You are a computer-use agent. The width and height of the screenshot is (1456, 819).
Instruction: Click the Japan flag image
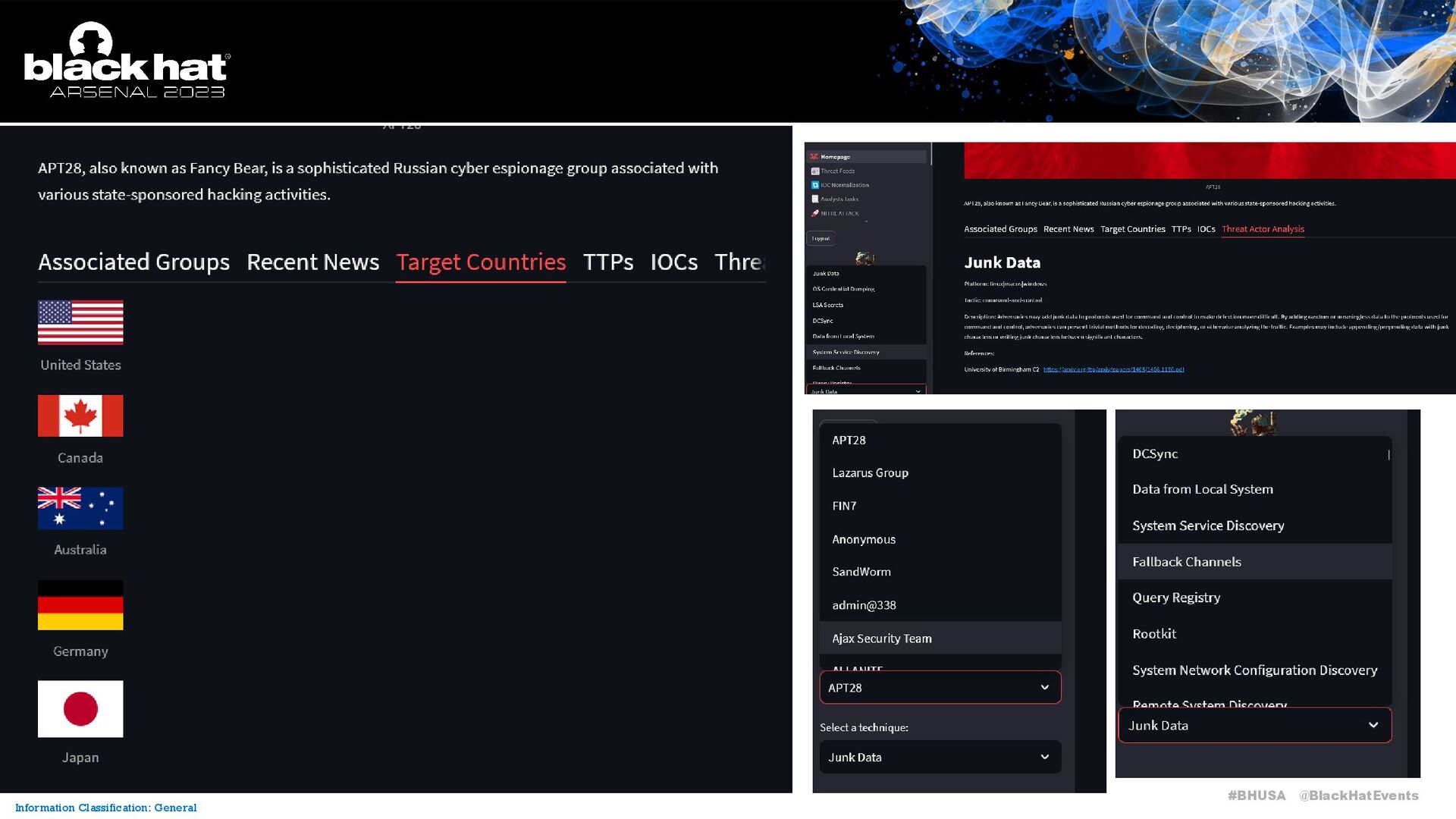(80, 709)
